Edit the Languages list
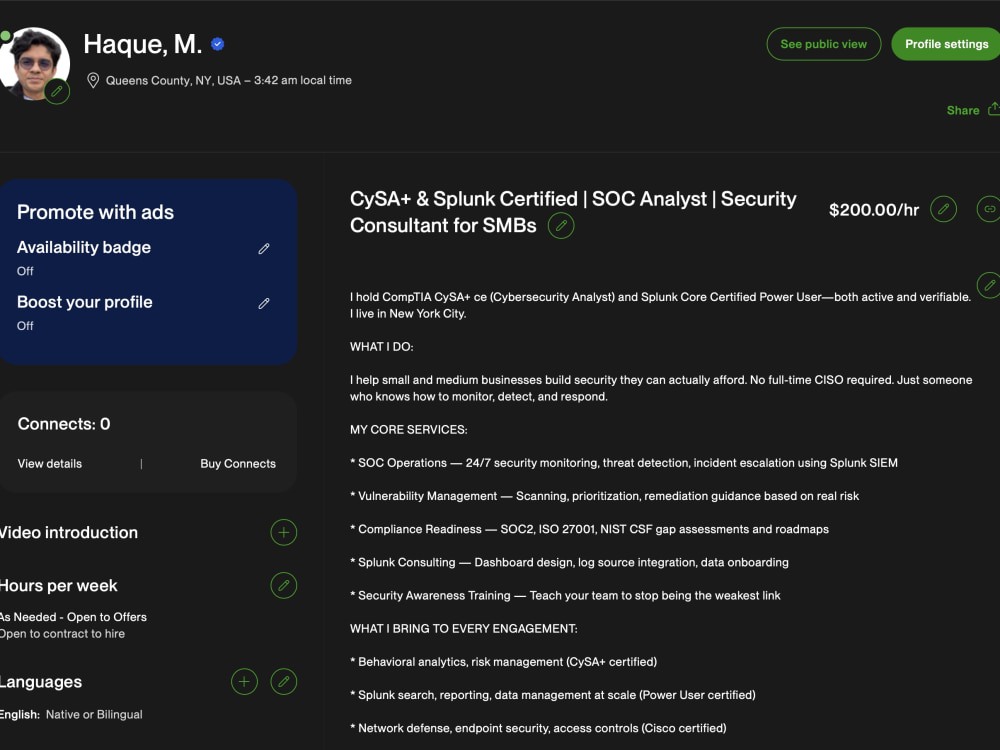Image resolution: width=1000 pixels, height=750 pixels. pyautogui.click(x=284, y=682)
